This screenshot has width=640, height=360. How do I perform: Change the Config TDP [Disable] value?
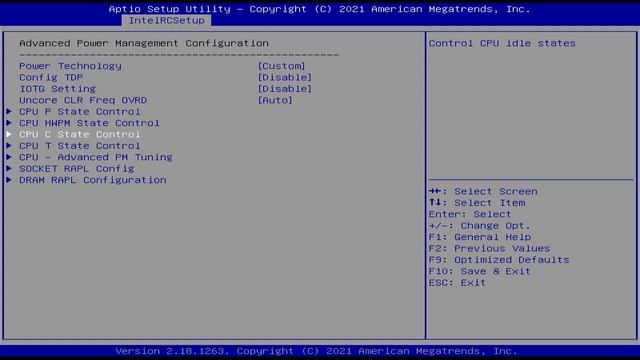284,78
